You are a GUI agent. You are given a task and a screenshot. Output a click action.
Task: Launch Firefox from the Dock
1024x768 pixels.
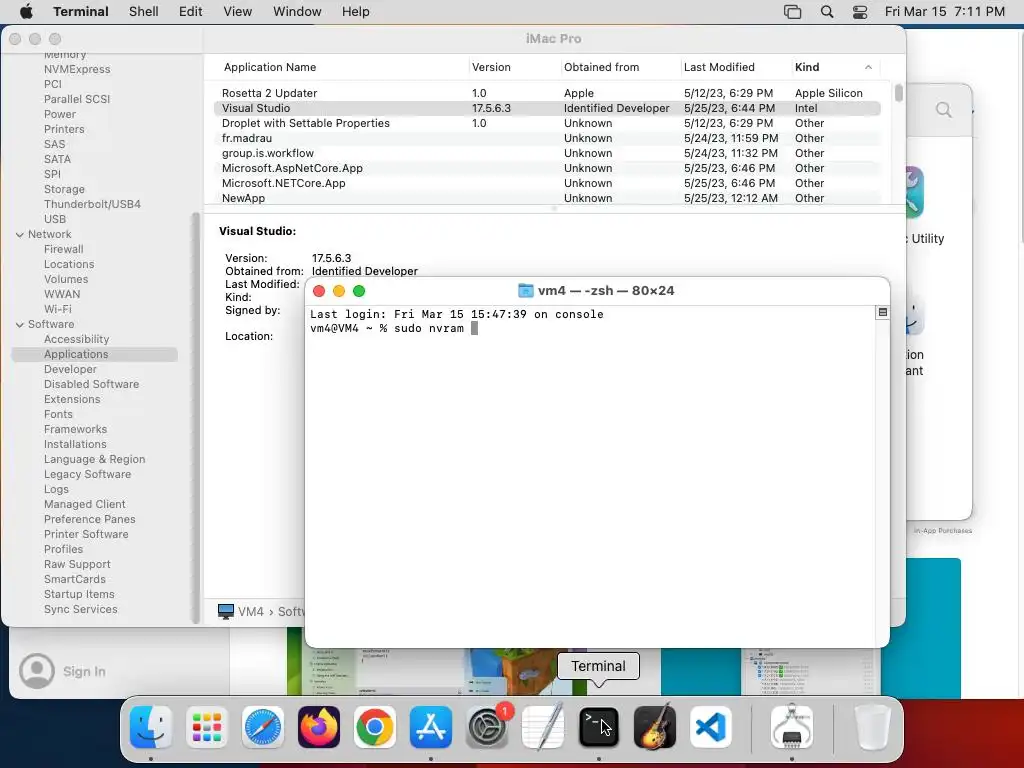(319, 727)
